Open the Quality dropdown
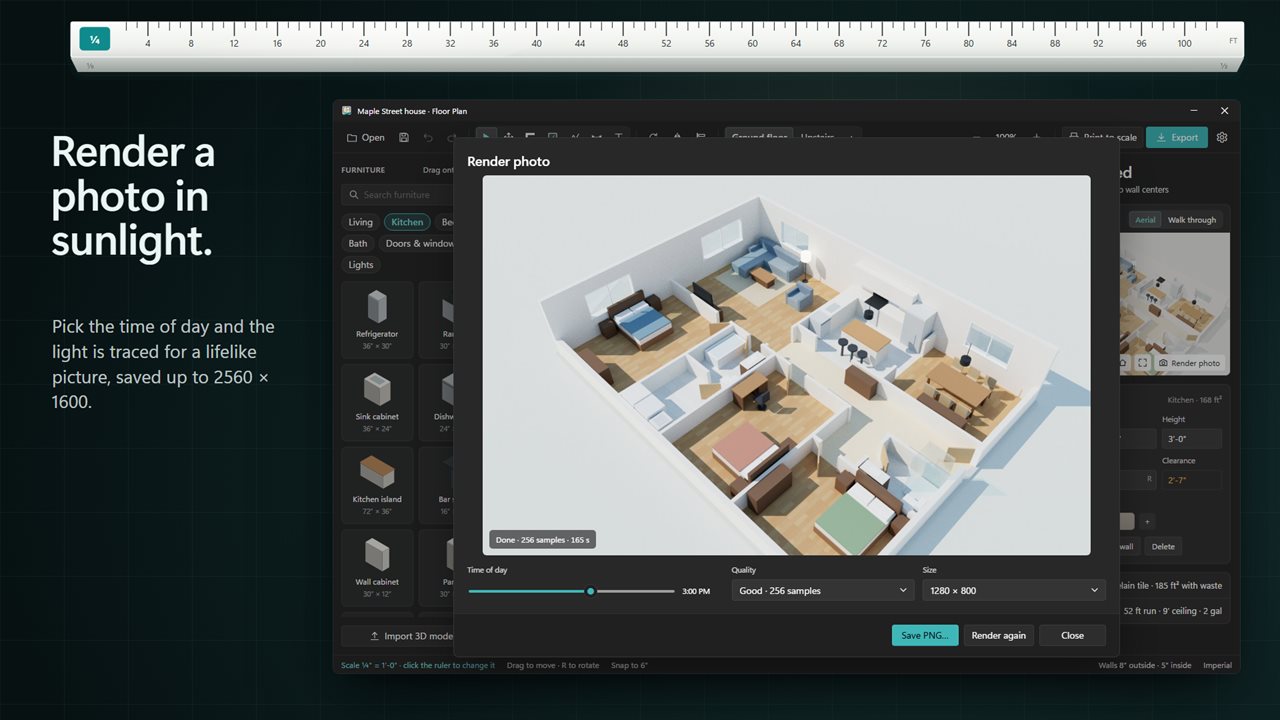 point(822,591)
